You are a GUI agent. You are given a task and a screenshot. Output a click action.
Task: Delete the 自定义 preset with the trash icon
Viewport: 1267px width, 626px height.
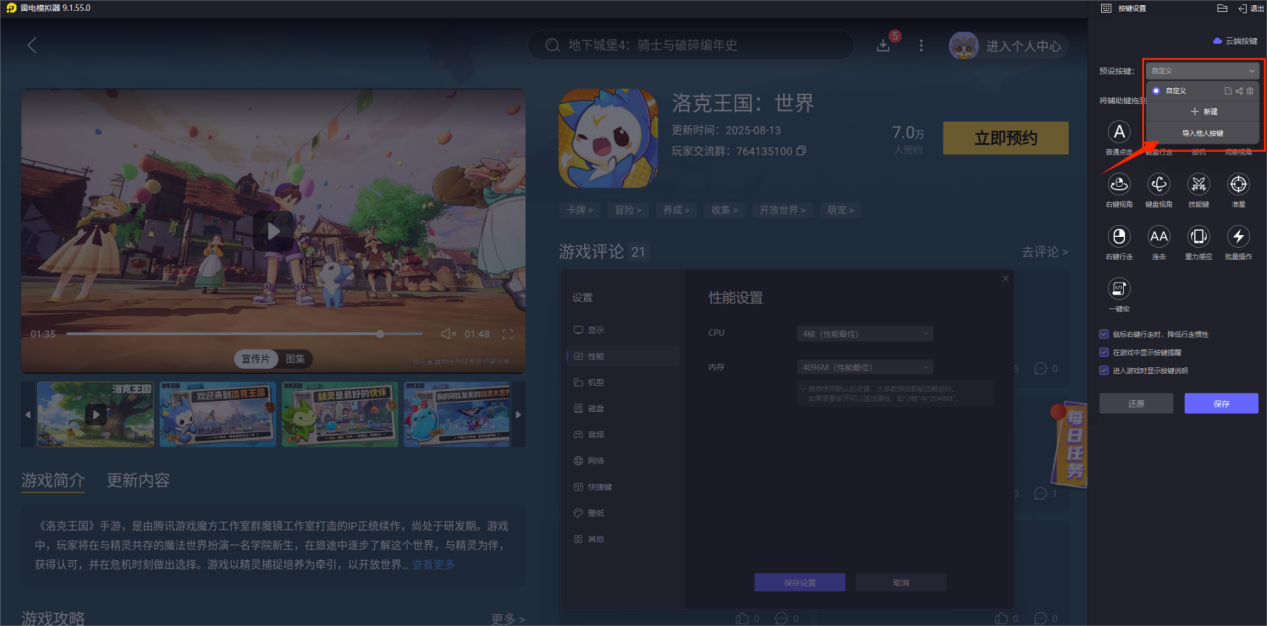pos(1250,91)
